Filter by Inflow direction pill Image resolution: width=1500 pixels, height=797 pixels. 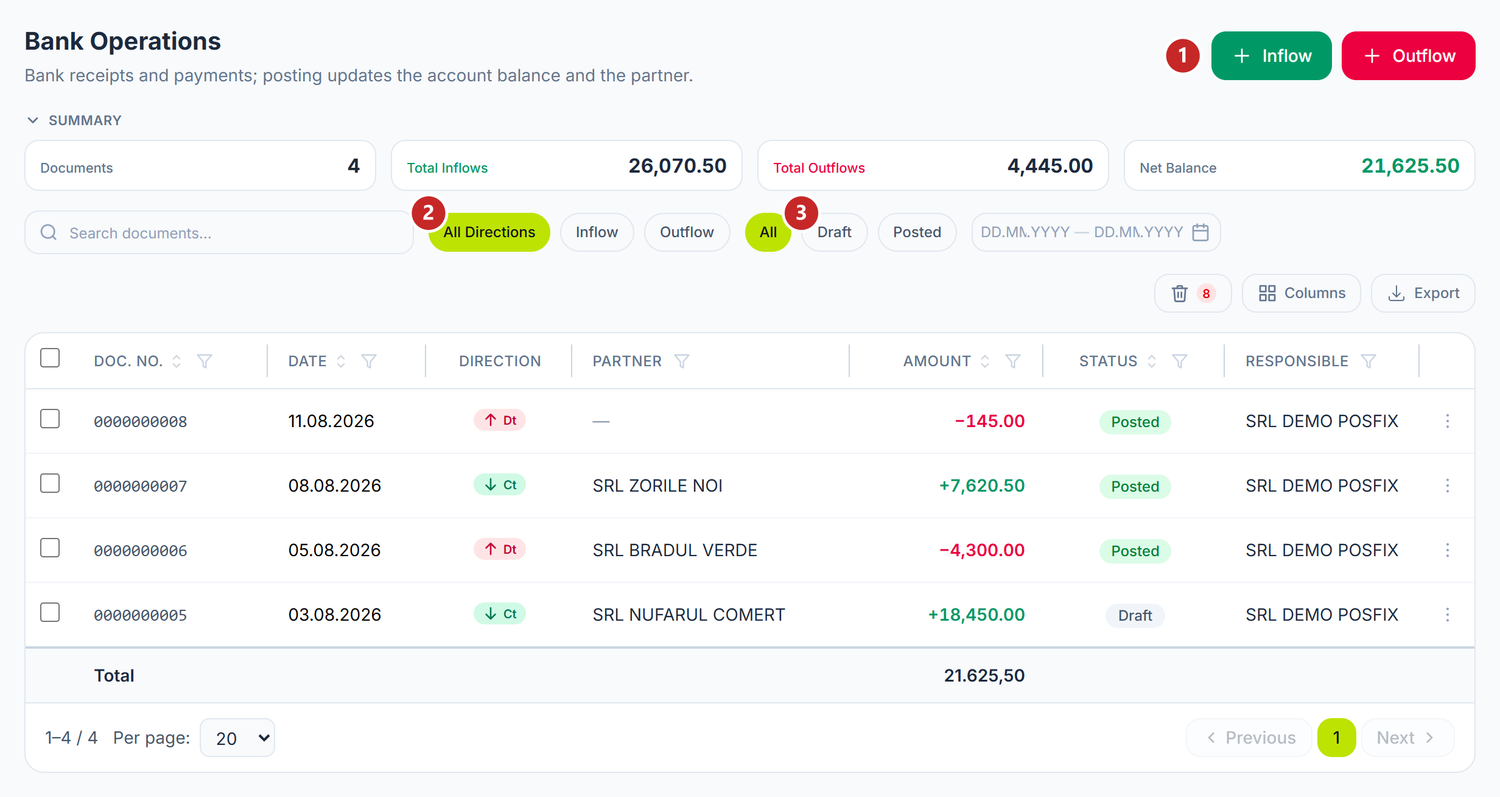pyautogui.click(x=597, y=232)
